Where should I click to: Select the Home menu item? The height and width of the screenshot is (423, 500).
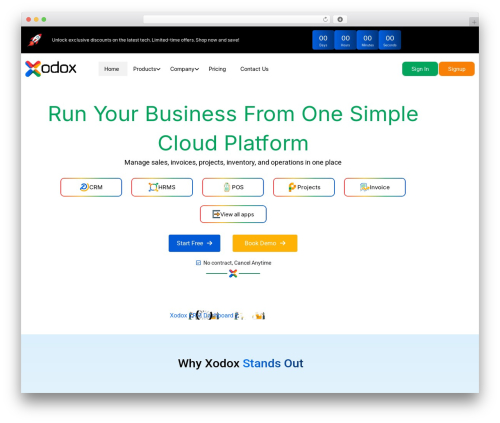point(112,69)
